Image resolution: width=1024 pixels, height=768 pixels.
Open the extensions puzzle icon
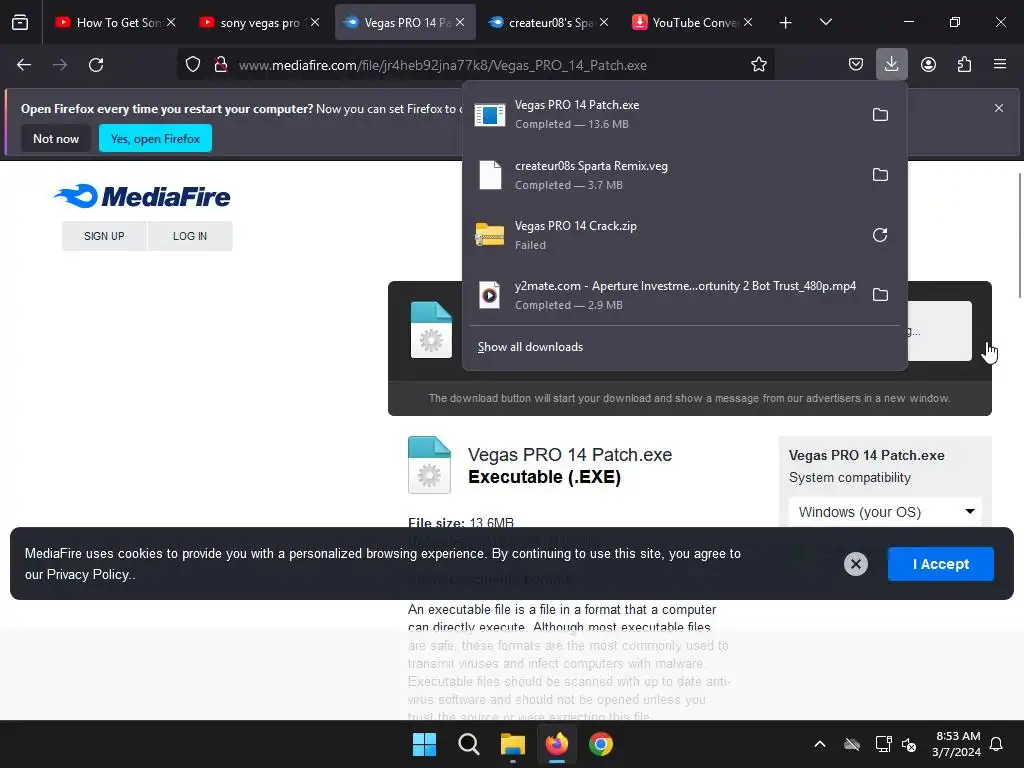[964, 65]
